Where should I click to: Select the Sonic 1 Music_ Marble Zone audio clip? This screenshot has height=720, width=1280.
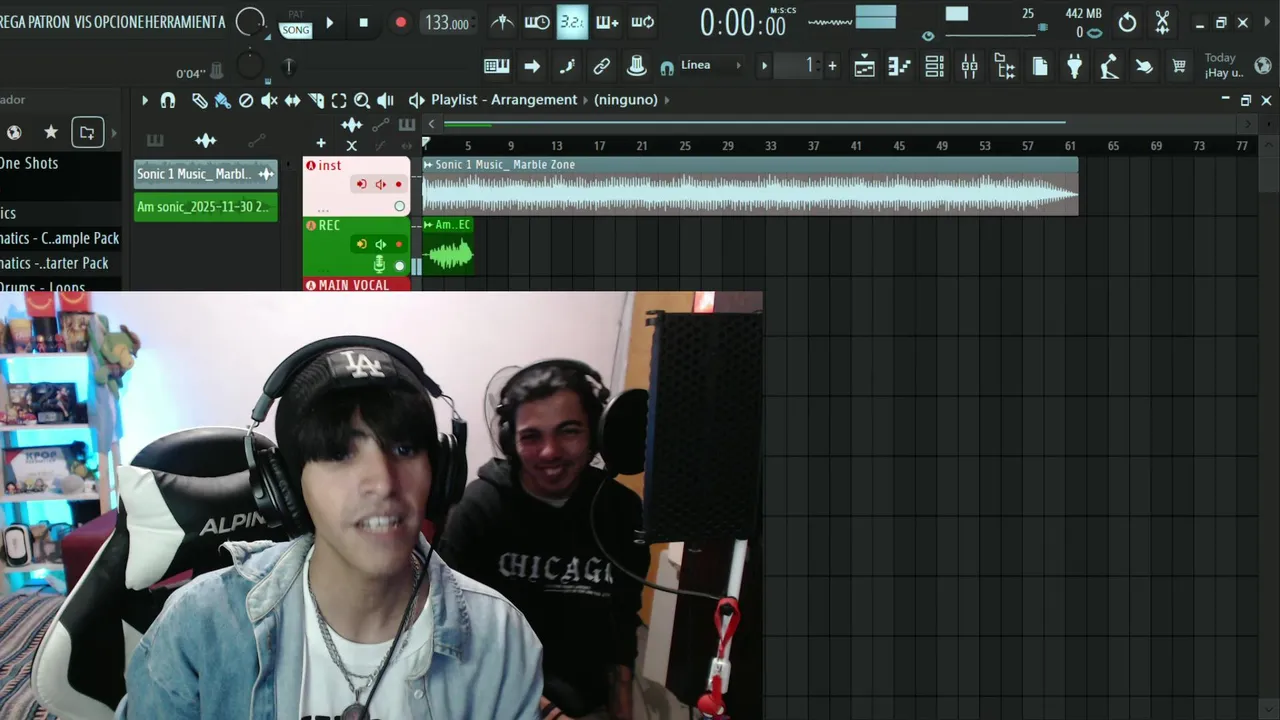(x=750, y=186)
